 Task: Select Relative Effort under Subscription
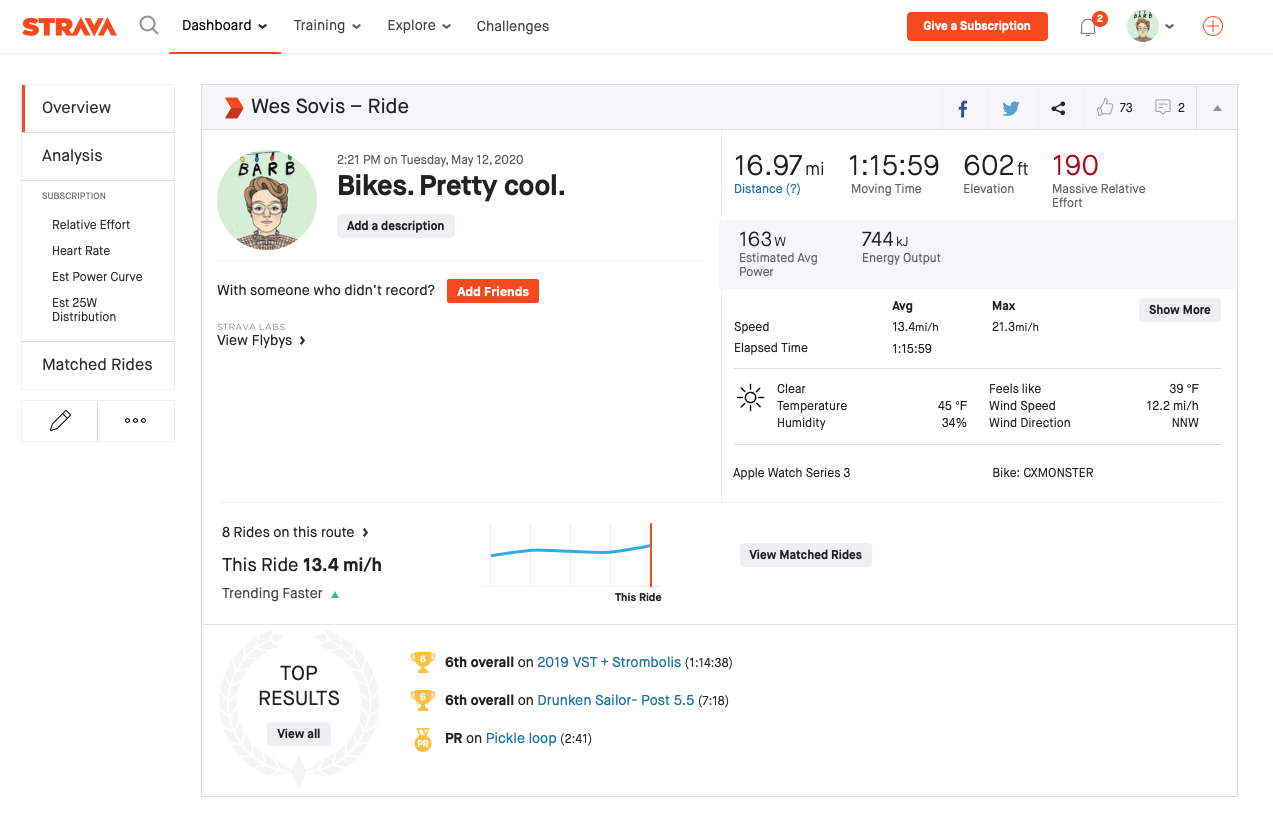click(88, 224)
